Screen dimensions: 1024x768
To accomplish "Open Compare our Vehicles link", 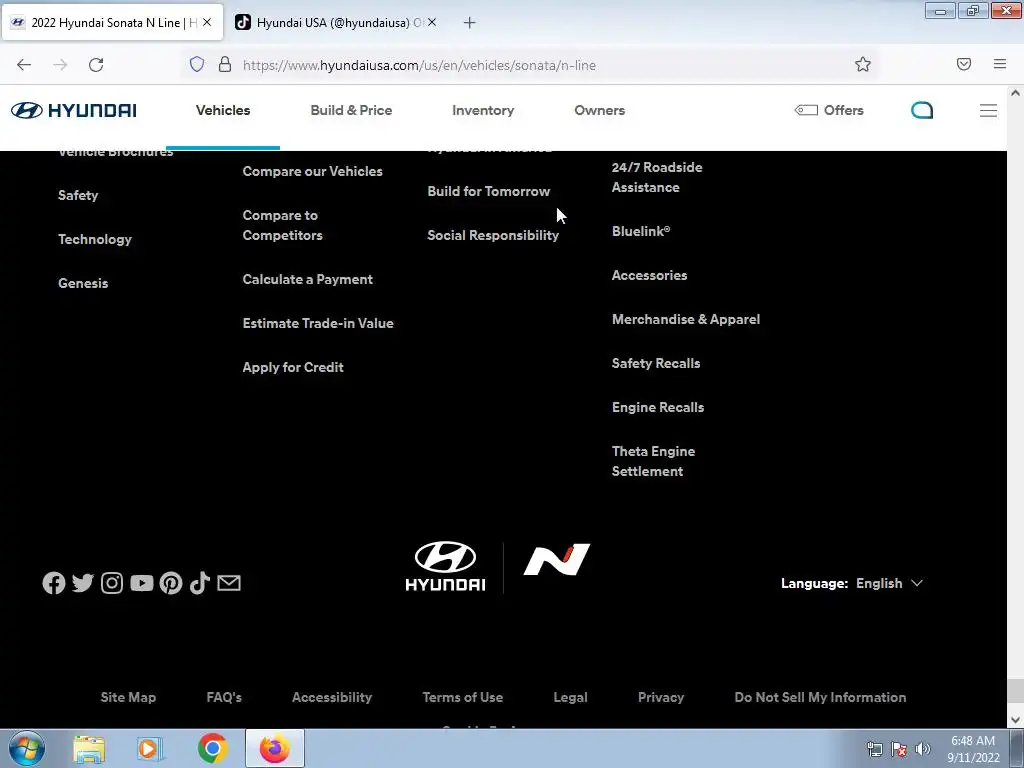I will (x=312, y=171).
